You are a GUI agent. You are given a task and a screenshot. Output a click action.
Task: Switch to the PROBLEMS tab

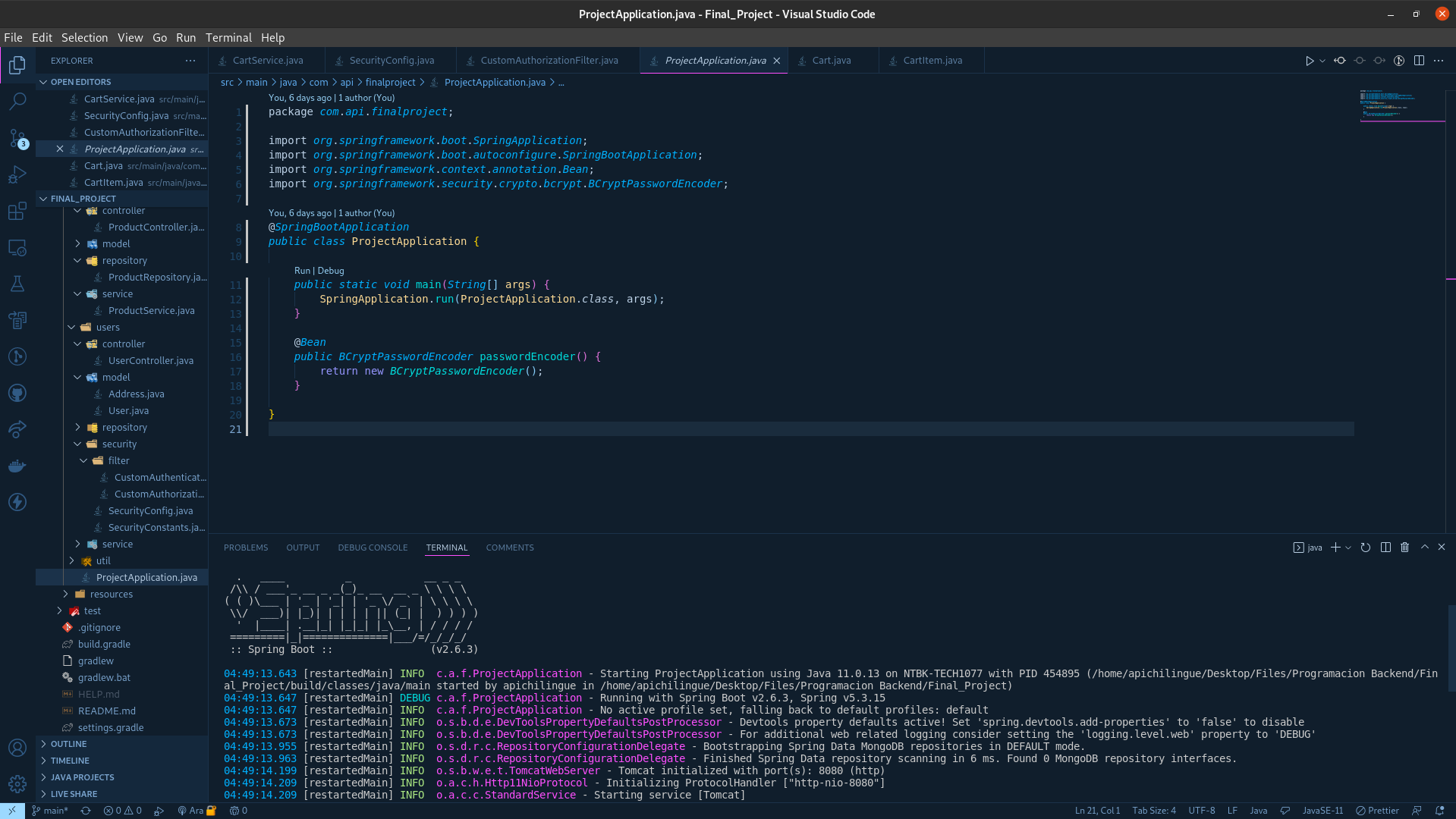pyautogui.click(x=246, y=547)
